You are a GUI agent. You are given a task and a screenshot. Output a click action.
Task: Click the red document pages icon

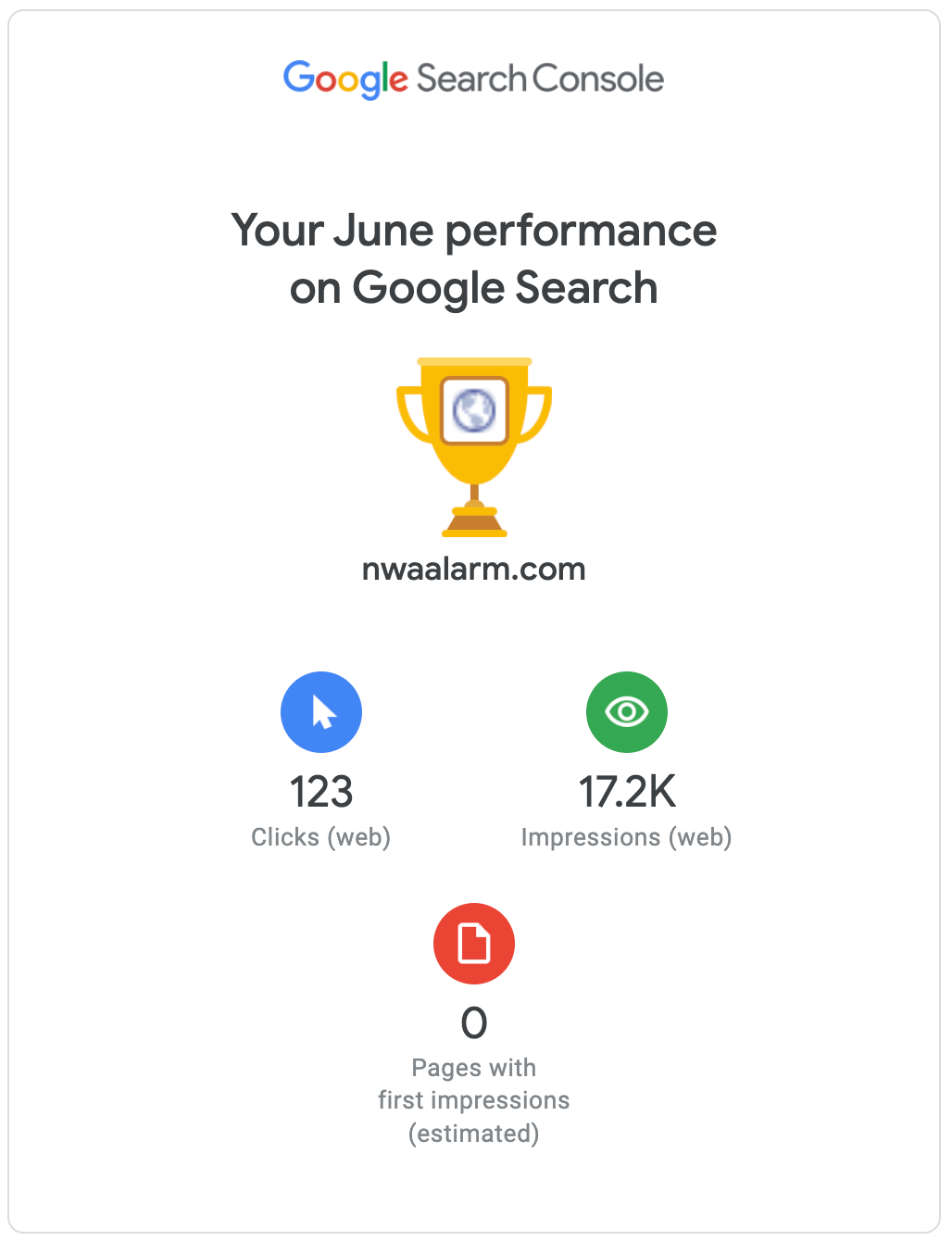(474, 944)
